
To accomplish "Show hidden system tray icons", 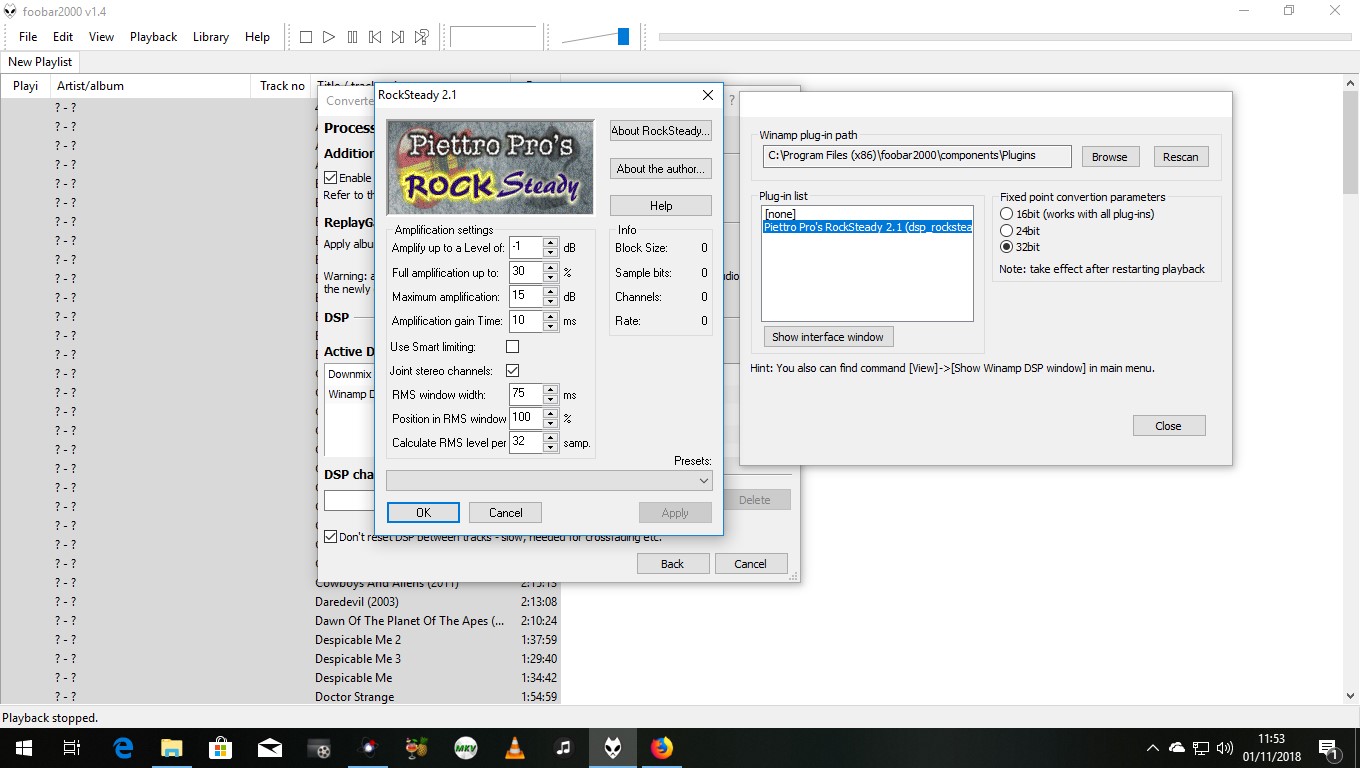I will click(x=1152, y=747).
